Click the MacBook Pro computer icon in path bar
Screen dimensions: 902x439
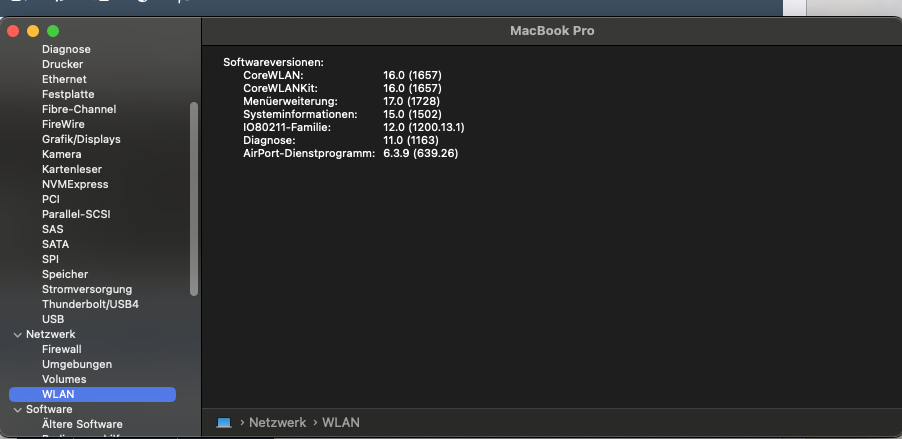(x=224, y=423)
